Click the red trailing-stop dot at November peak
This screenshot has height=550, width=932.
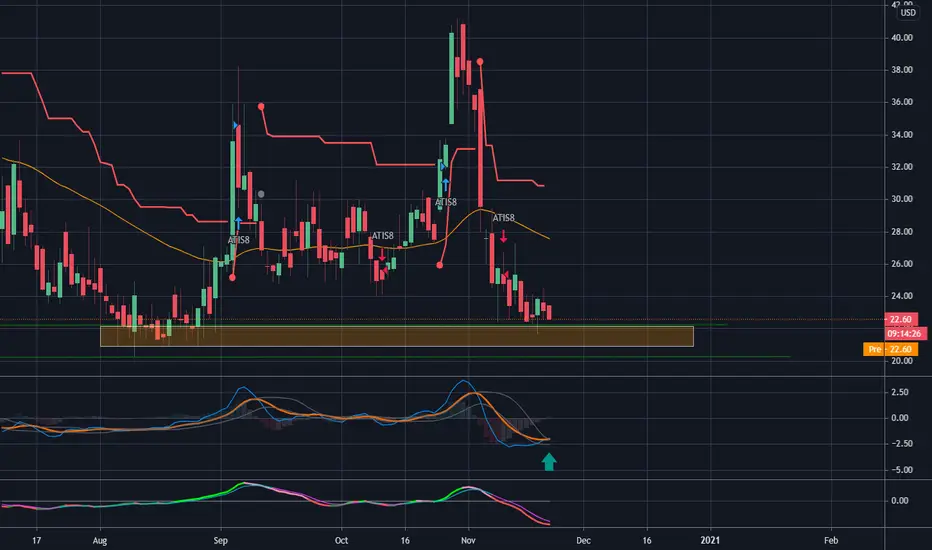[x=480, y=61]
